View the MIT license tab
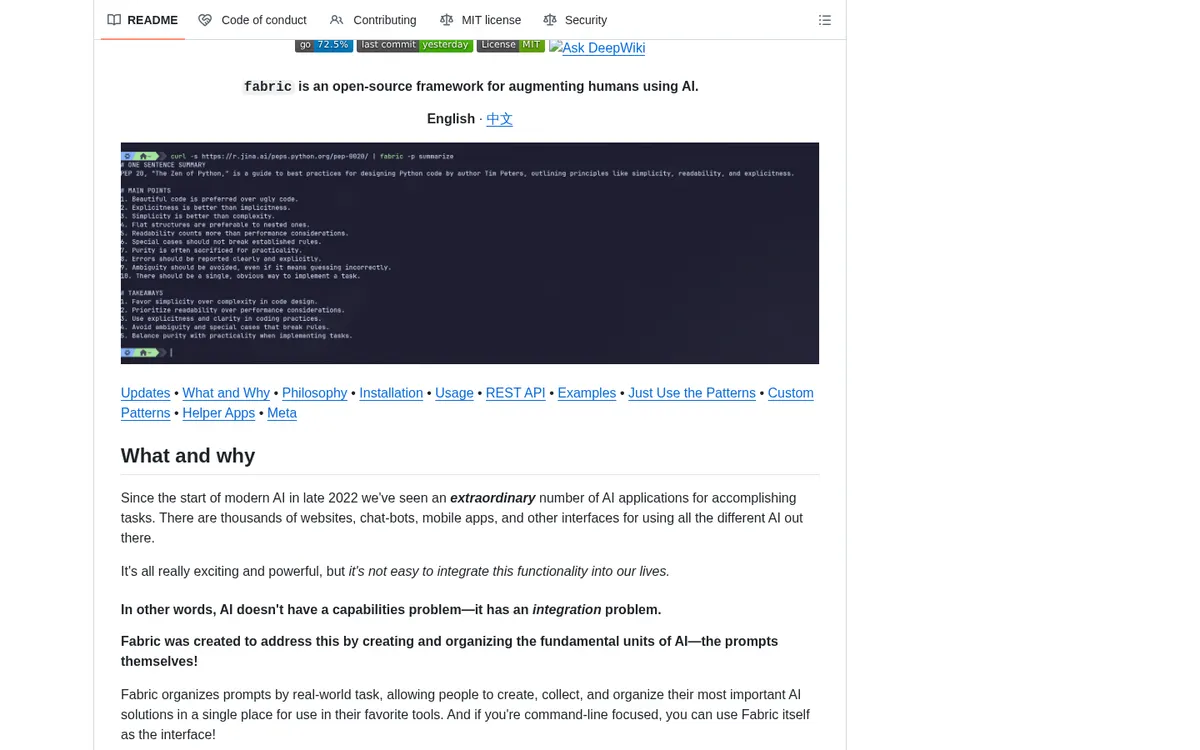 pos(480,20)
